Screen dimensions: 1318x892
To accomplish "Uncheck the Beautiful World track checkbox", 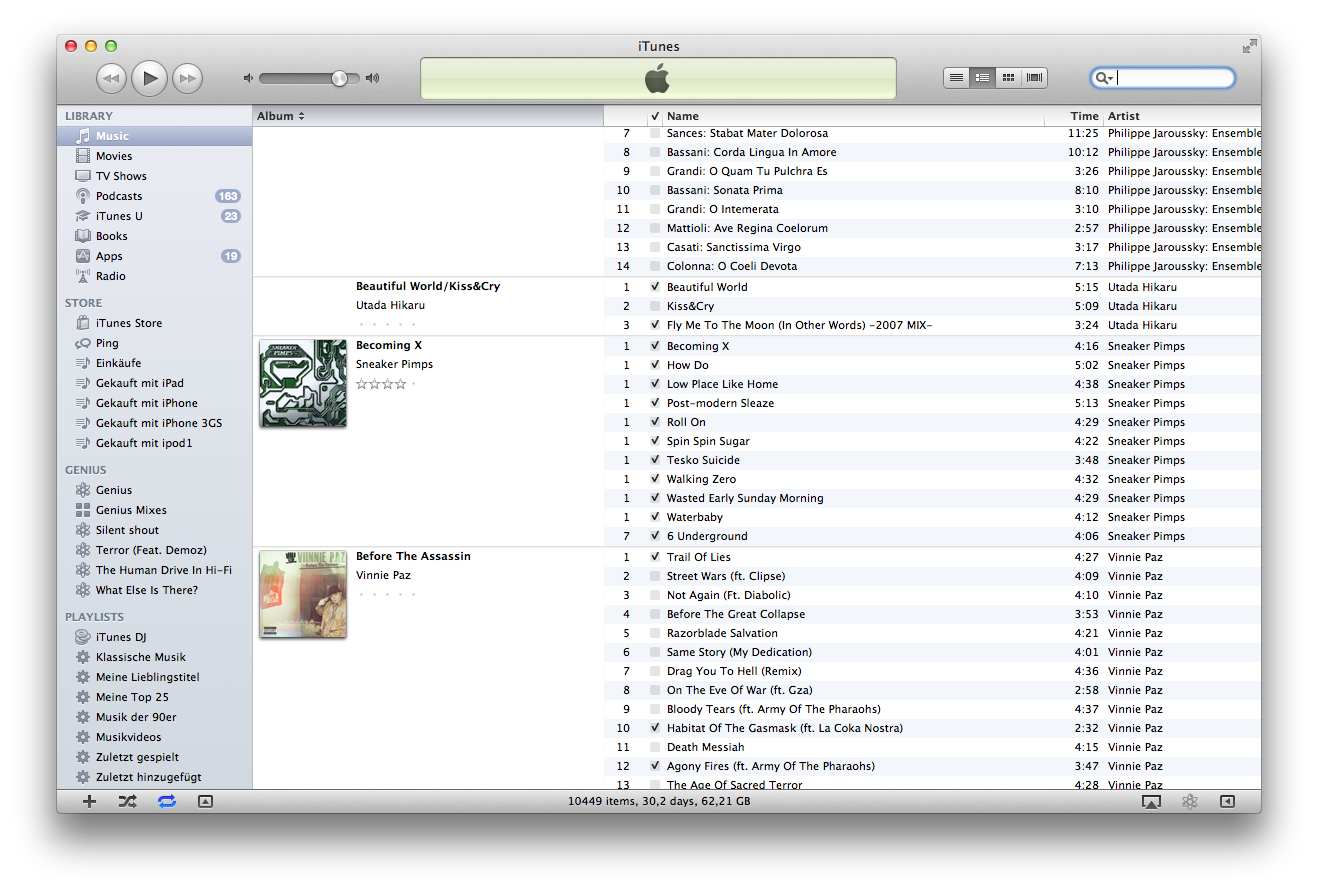I will 655,287.
